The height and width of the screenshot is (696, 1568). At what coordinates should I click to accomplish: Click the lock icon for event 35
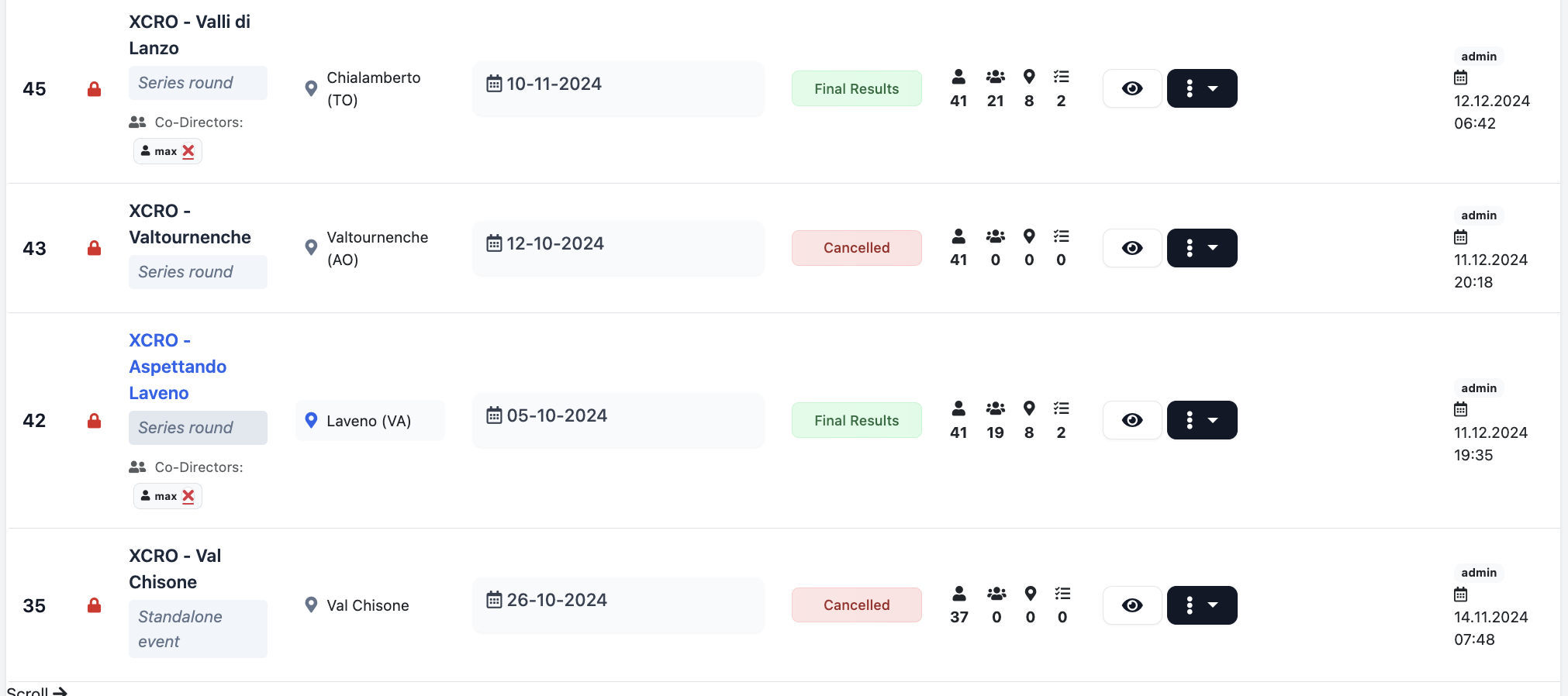94,605
